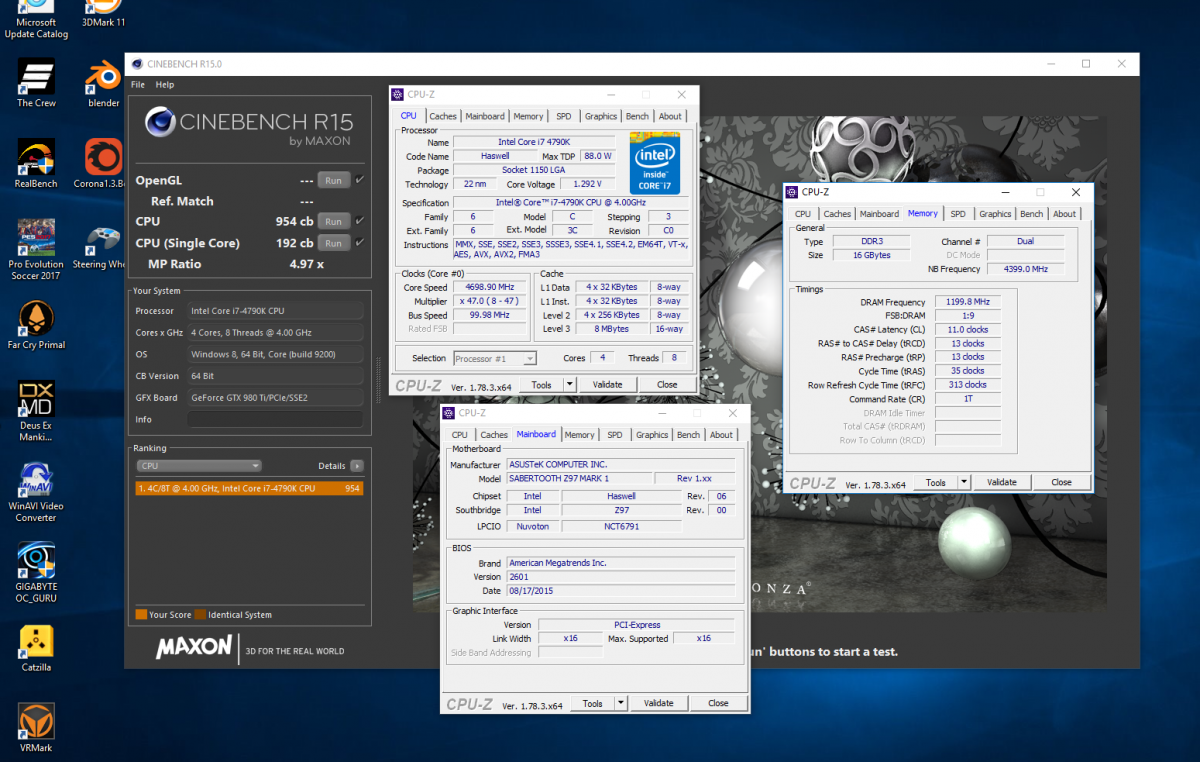Click the 192 cb single core score
1200x762 pixels.
[294, 243]
